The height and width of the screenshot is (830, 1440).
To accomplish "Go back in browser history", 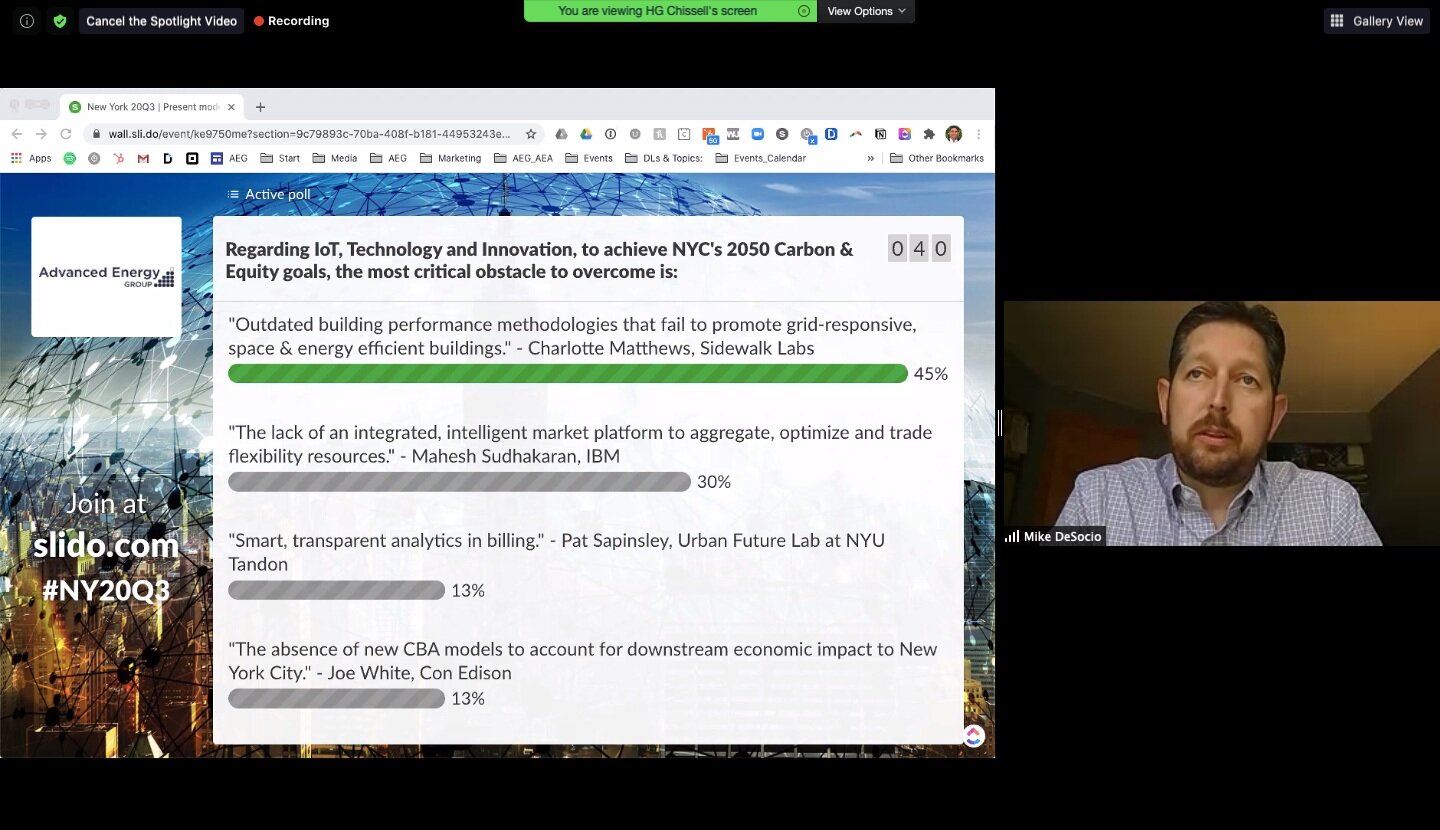I will 16,134.
